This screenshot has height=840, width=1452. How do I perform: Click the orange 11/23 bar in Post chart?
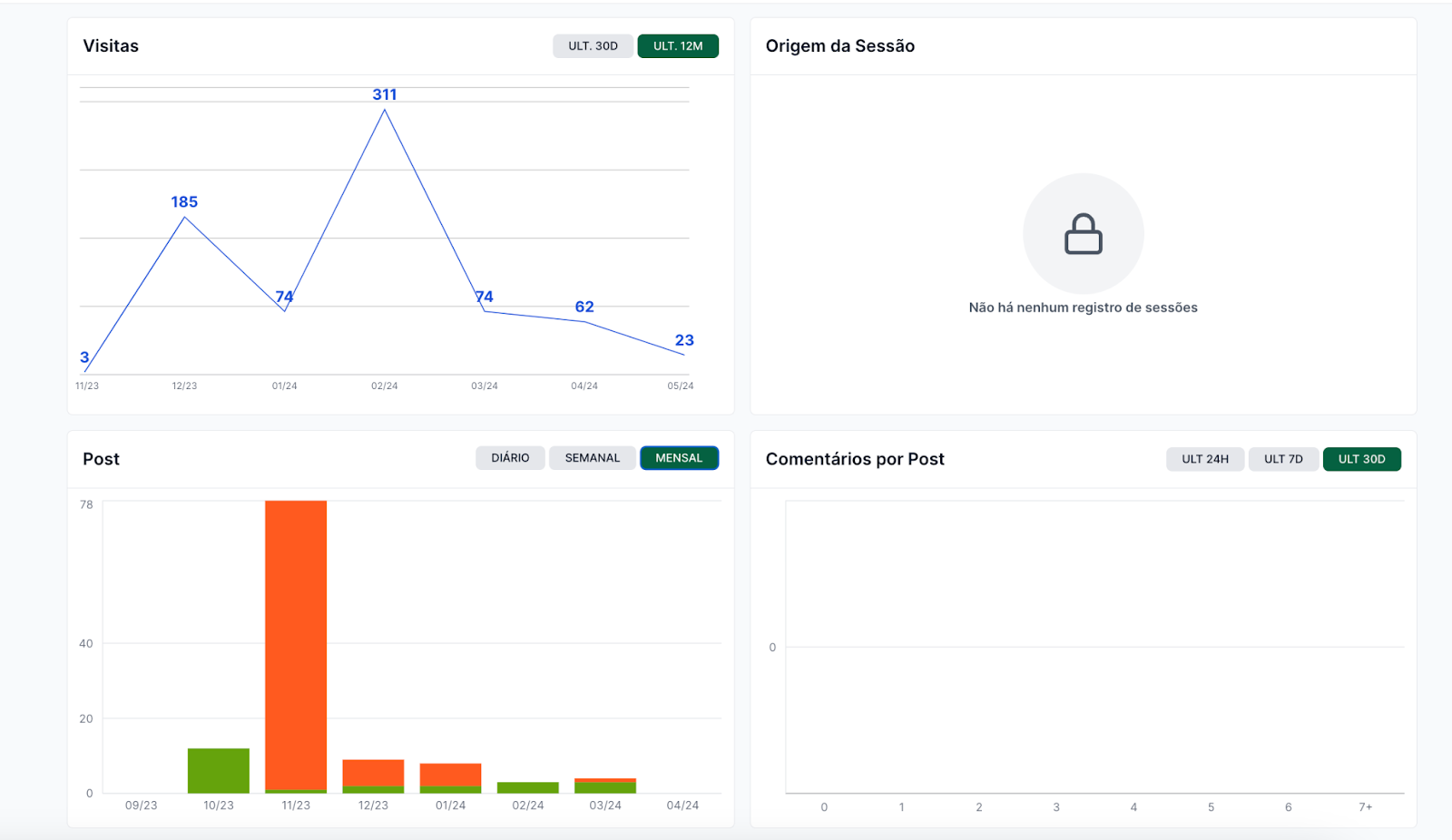click(x=296, y=645)
